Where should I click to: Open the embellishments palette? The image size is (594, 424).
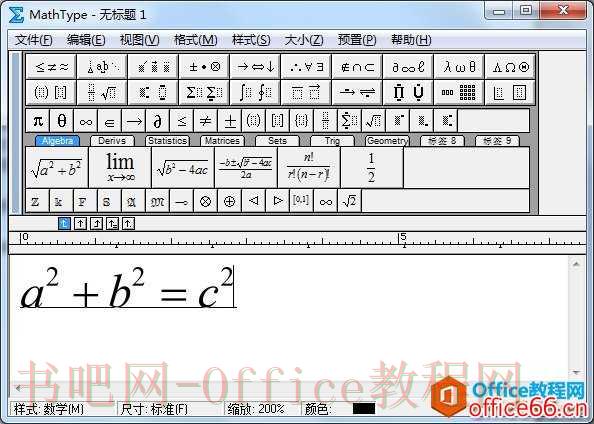[153, 67]
